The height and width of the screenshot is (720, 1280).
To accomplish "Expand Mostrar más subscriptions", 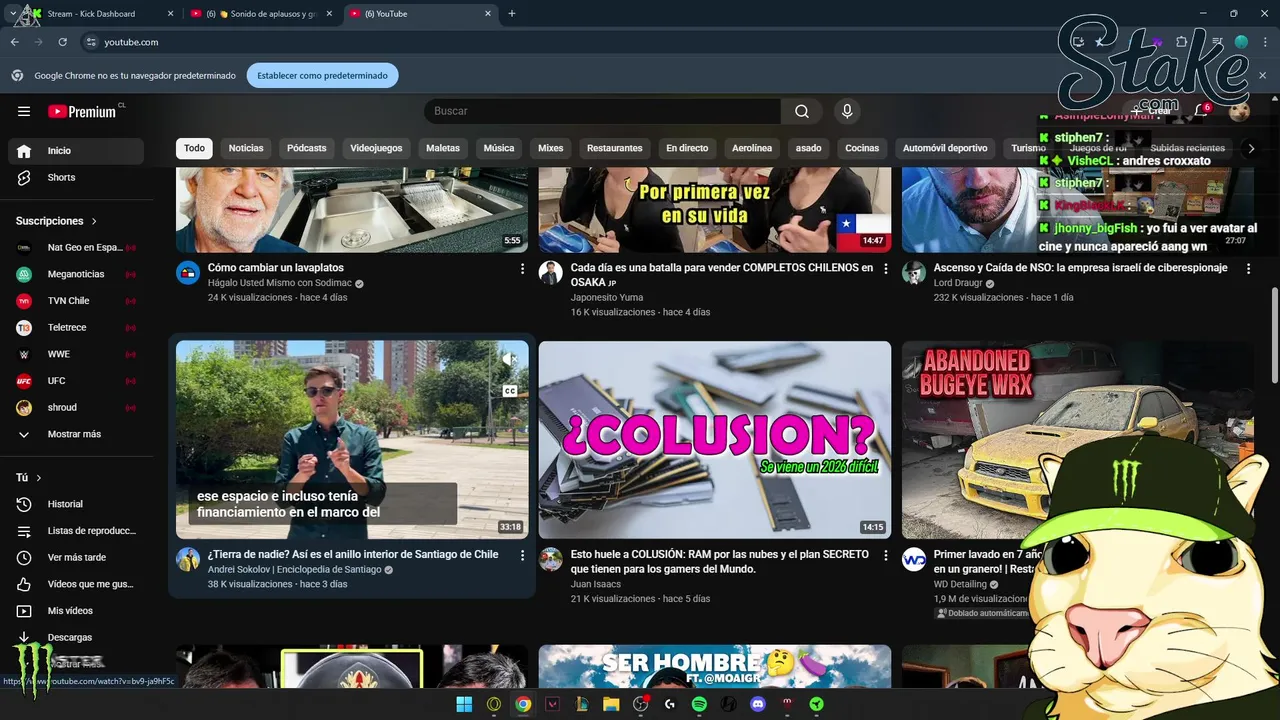I will click(76, 434).
